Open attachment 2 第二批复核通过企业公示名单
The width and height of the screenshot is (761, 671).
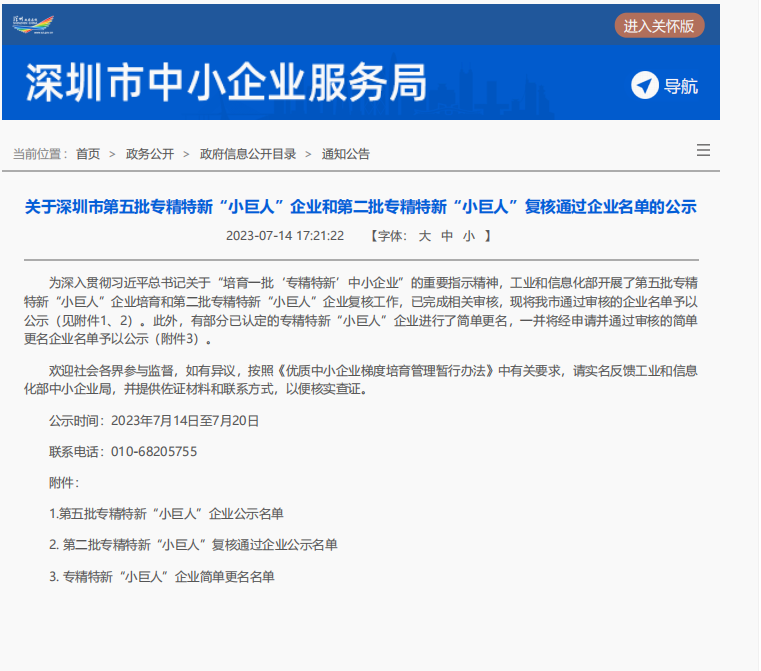[x=194, y=545]
